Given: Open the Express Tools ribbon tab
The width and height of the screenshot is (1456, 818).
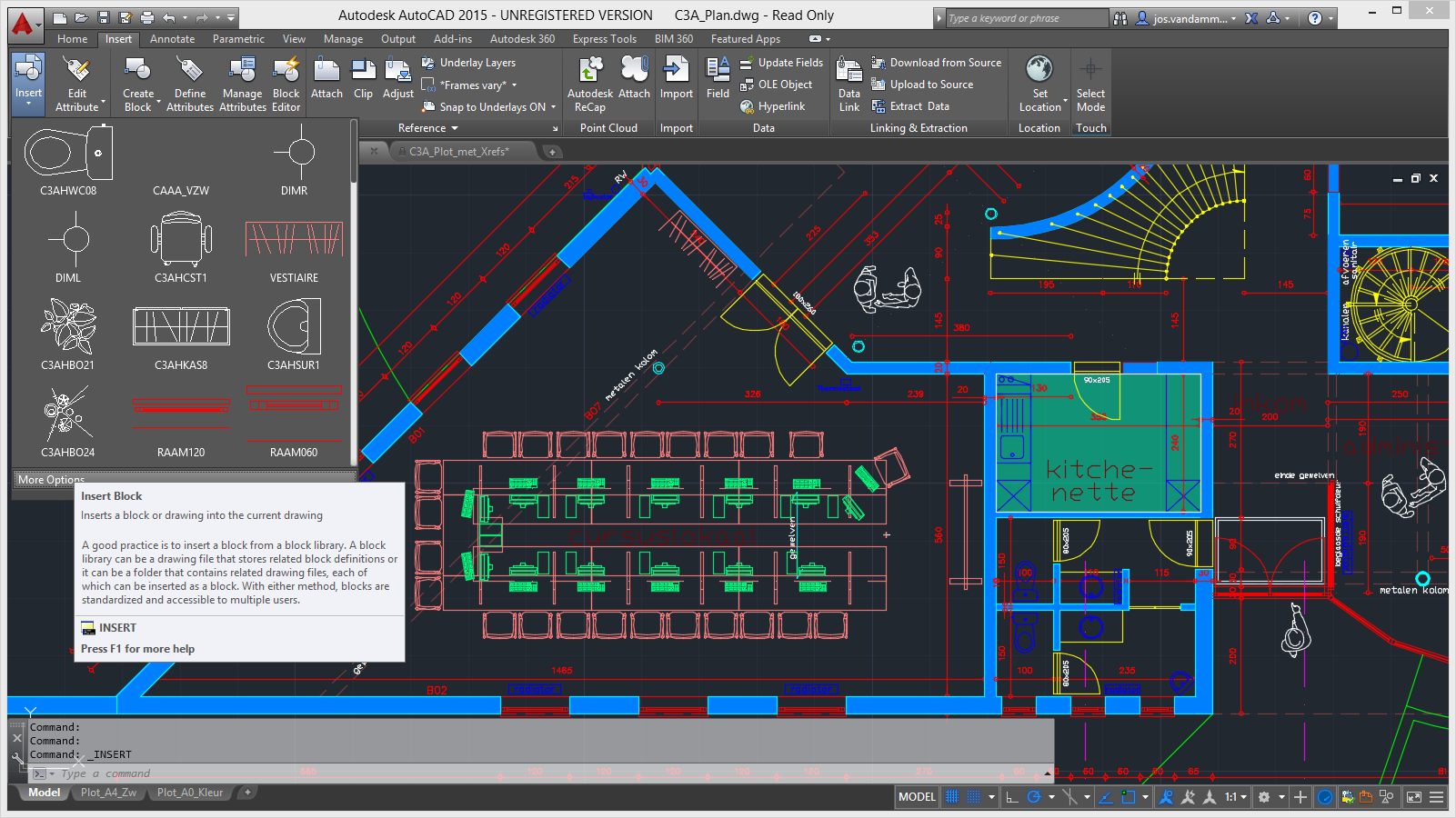Looking at the screenshot, I should pyautogui.click(x=604, y=39).
